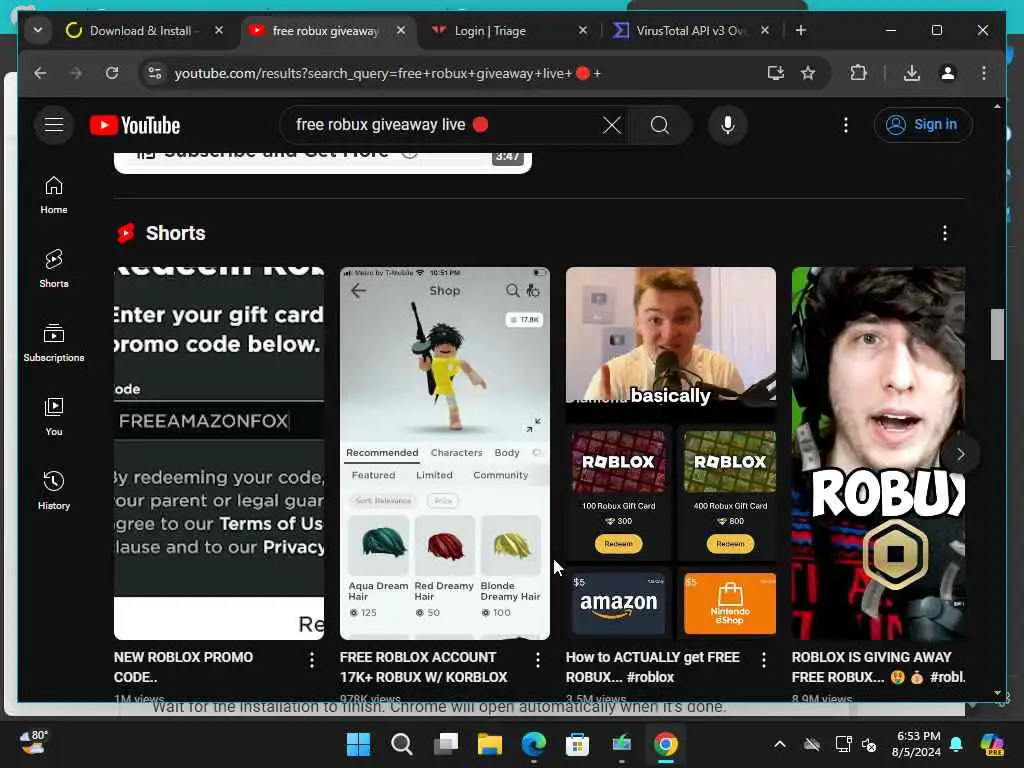
Task: Switch to the Login | Triage tab
Action: tap(490, 31)
